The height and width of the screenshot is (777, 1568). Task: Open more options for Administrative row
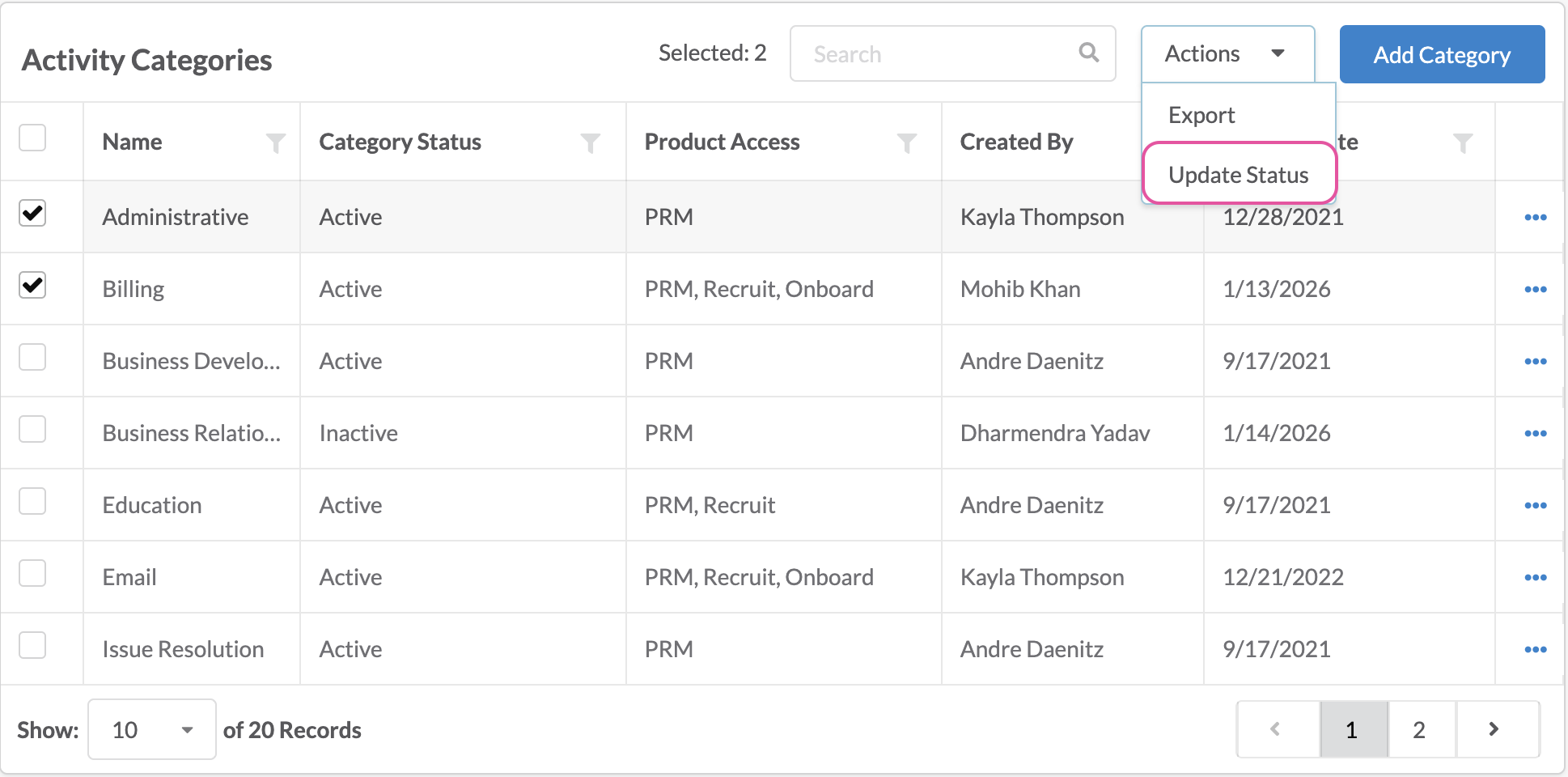[x=1535, y=217]
